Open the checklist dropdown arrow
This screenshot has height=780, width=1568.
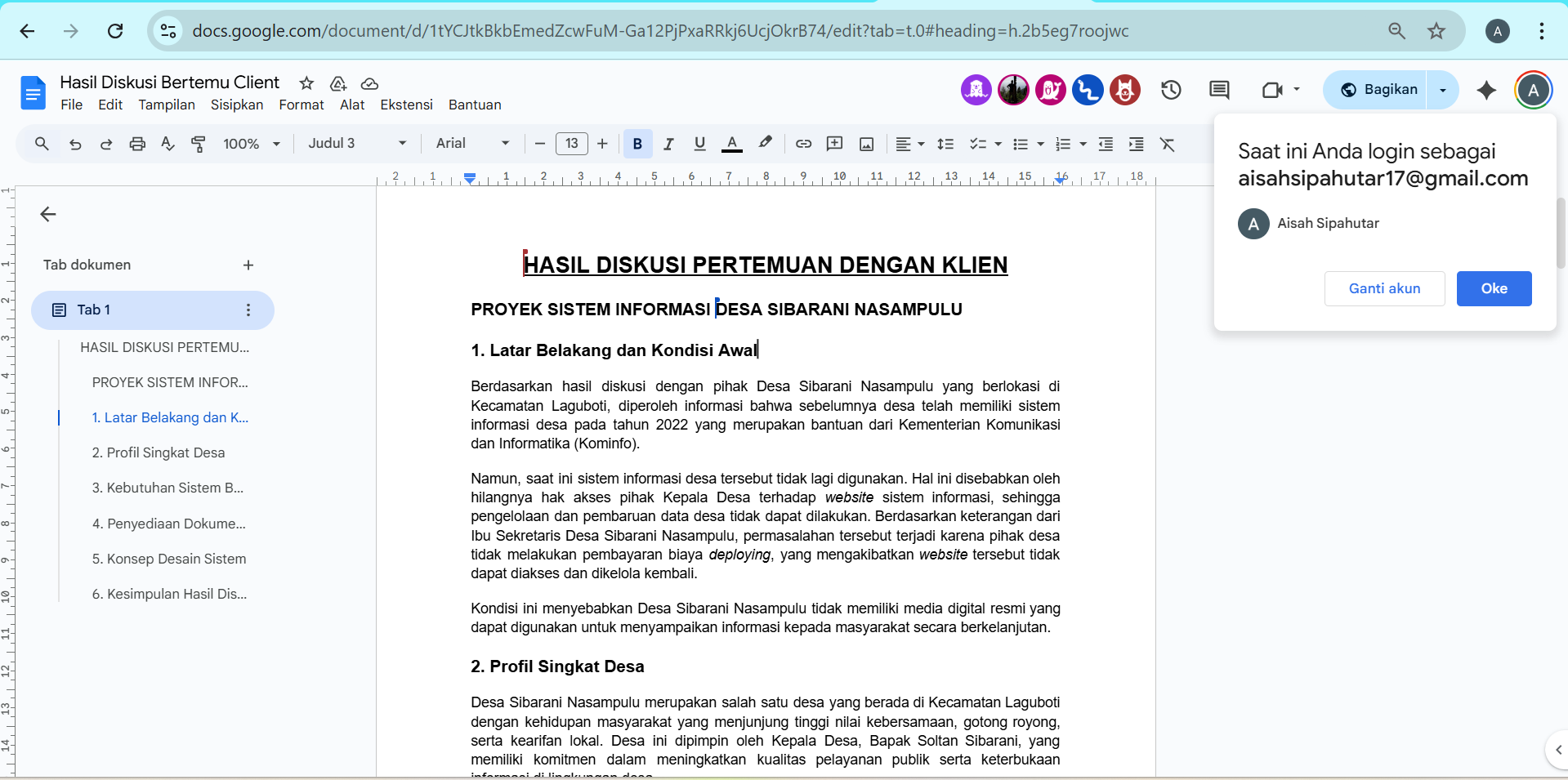[998, 144]
